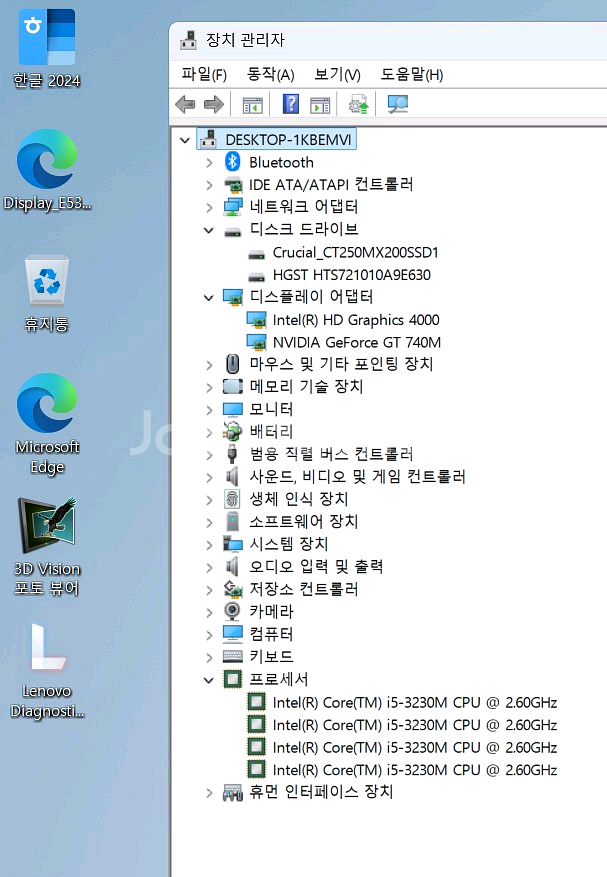Open the 파일(F) menu

click(204, 74)
